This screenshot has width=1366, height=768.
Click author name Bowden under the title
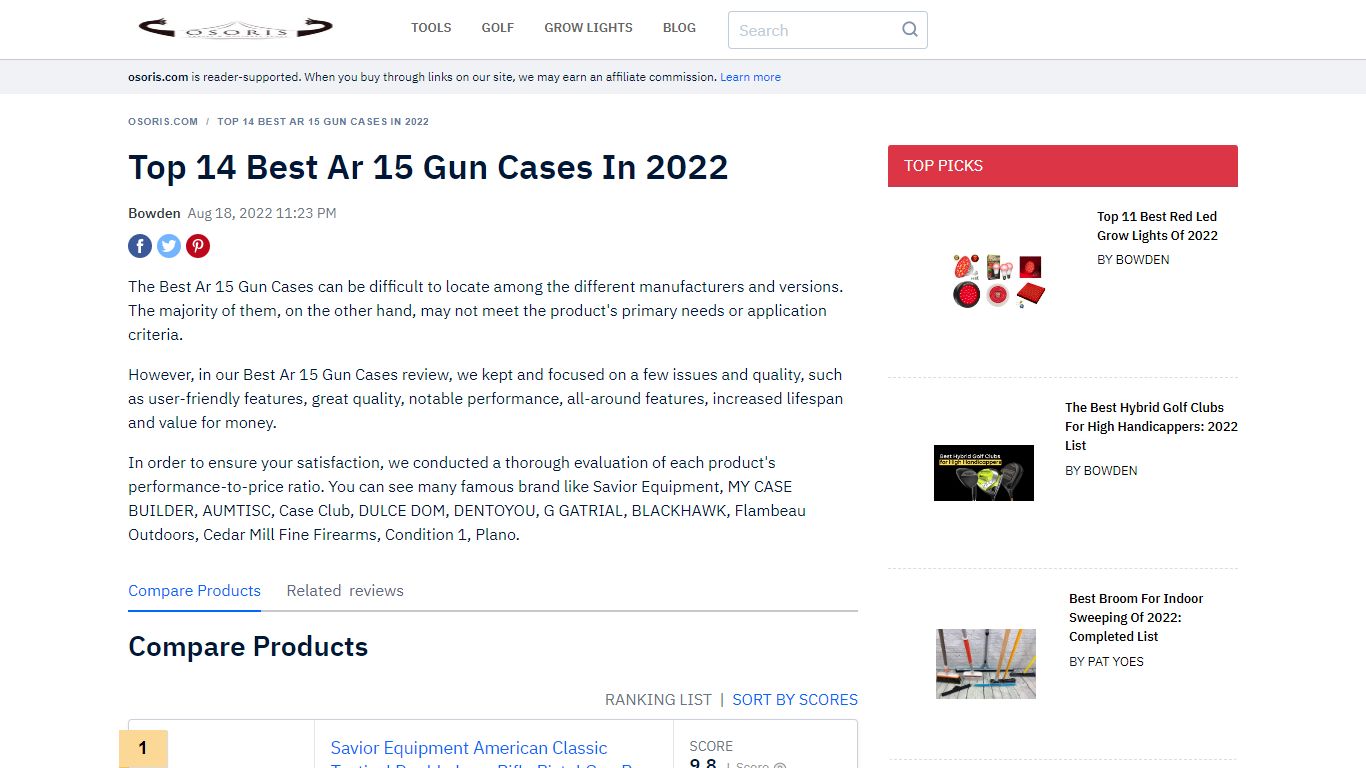click(x=154, y=213)
